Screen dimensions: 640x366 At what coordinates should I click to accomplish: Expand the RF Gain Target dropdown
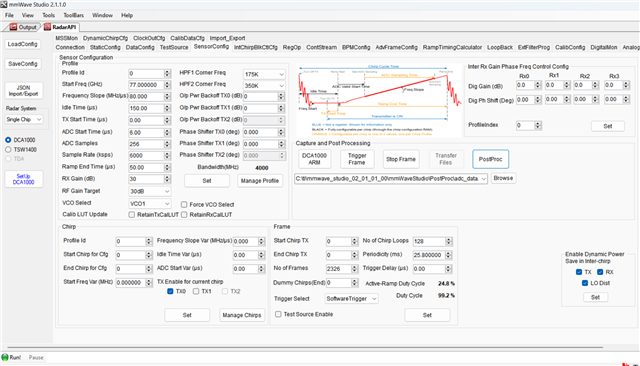150,191
